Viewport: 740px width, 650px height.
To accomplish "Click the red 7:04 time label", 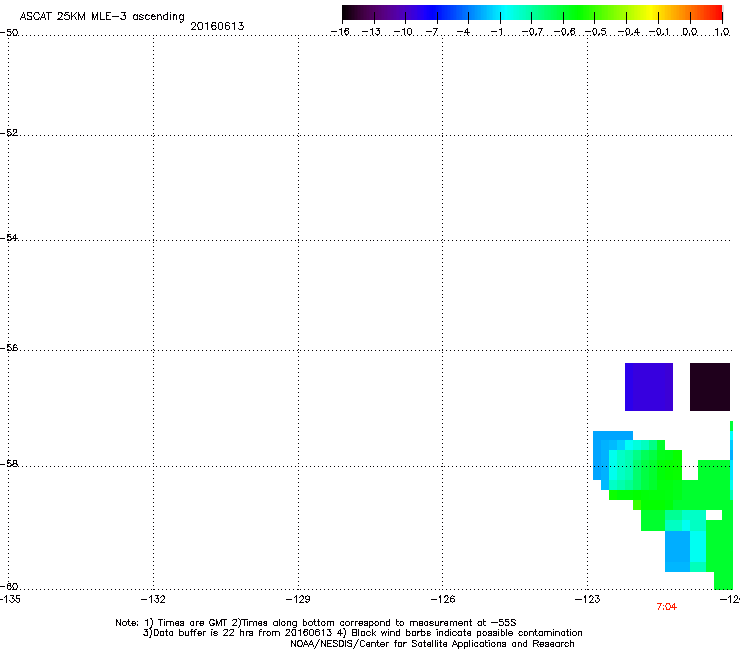I will [x=666, y=607].
